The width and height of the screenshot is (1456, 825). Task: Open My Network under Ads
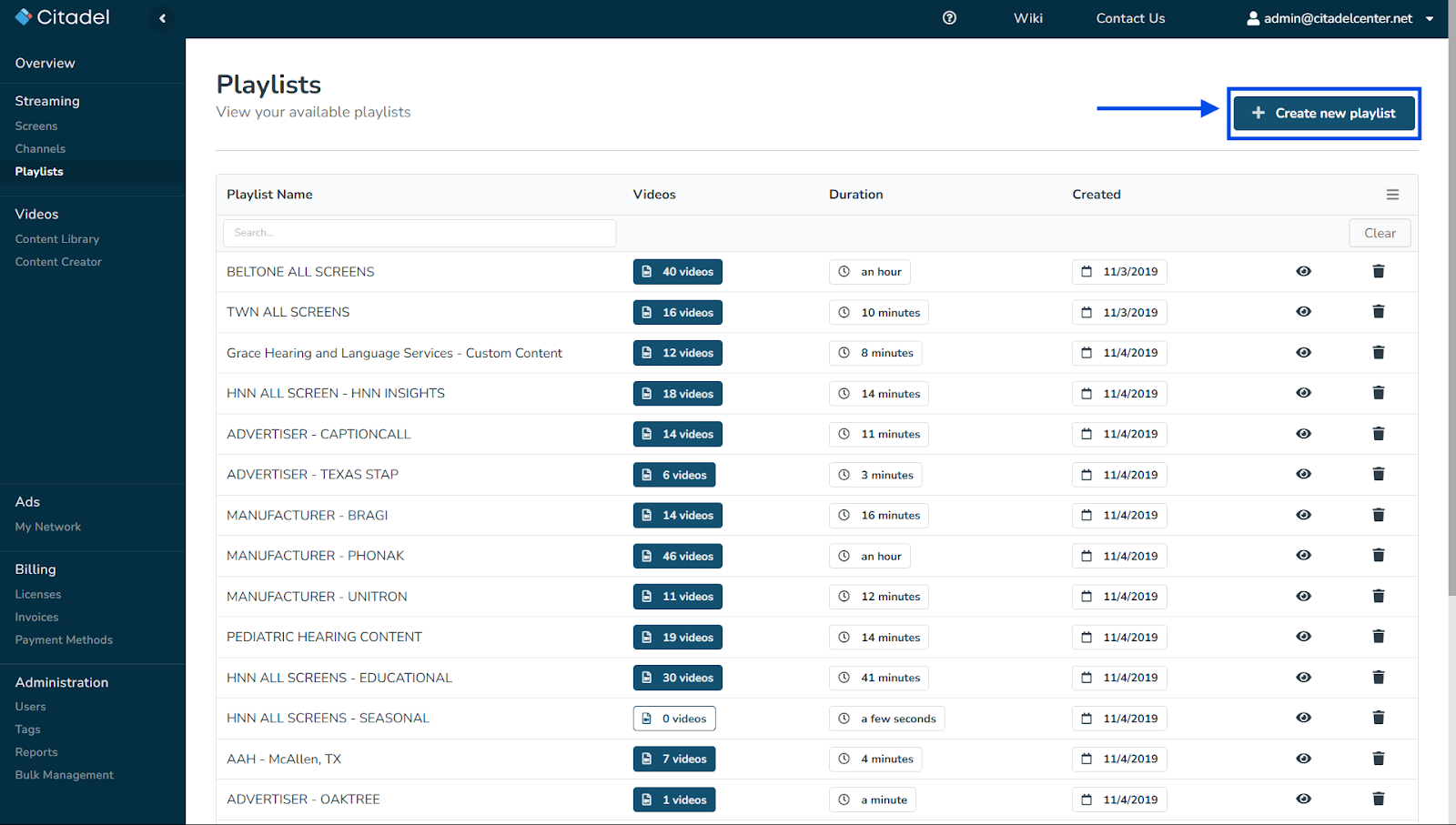[x=48, y=527]
